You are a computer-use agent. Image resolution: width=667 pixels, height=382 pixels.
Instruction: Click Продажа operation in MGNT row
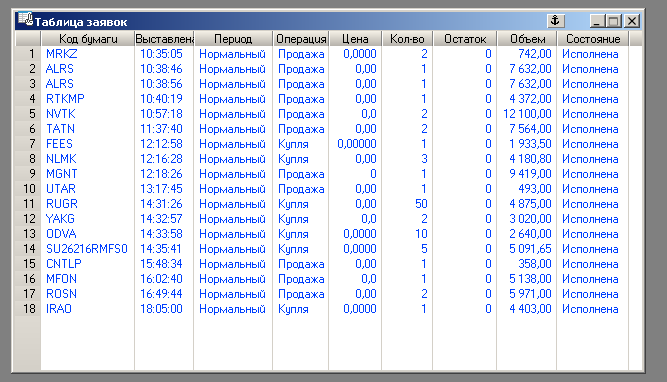point(301,174)
